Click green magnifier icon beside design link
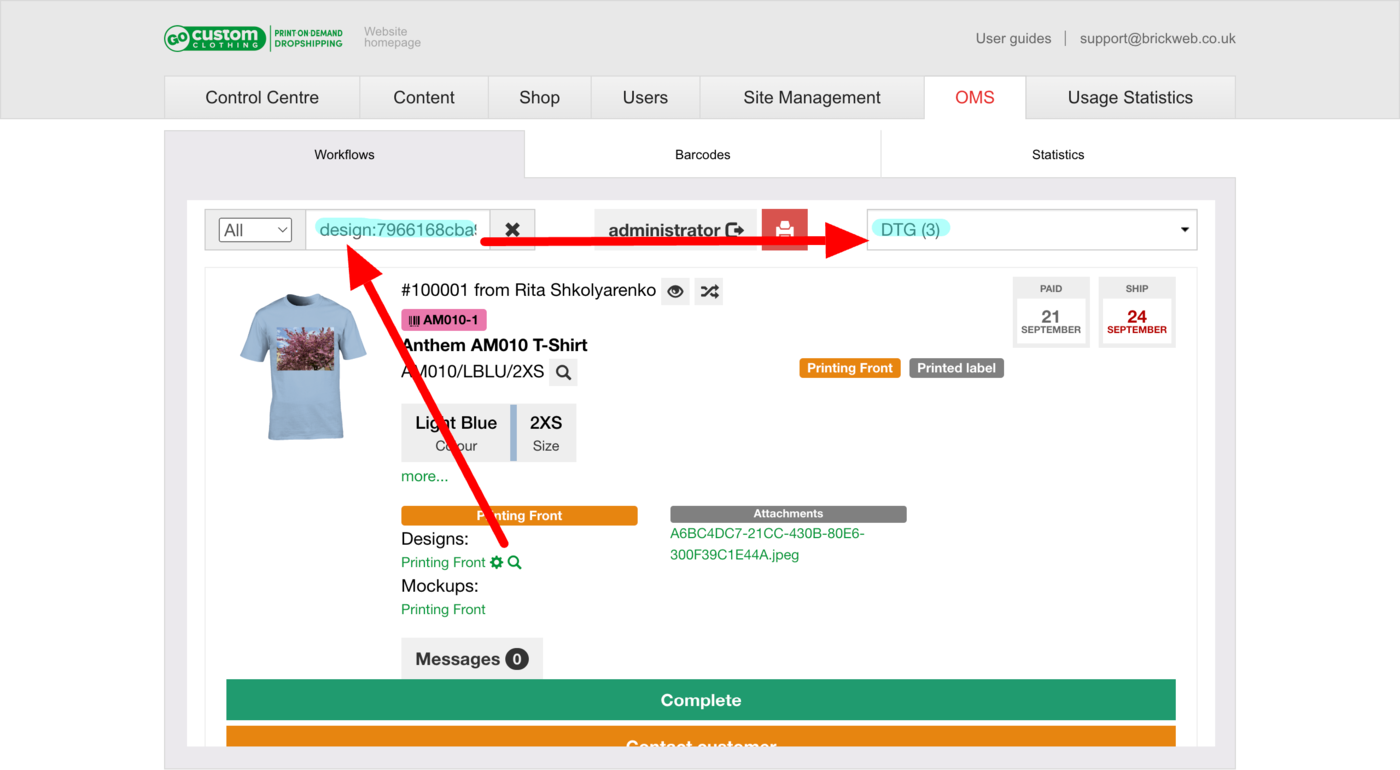Viewport: 1400px width, 770px height. 515,562
